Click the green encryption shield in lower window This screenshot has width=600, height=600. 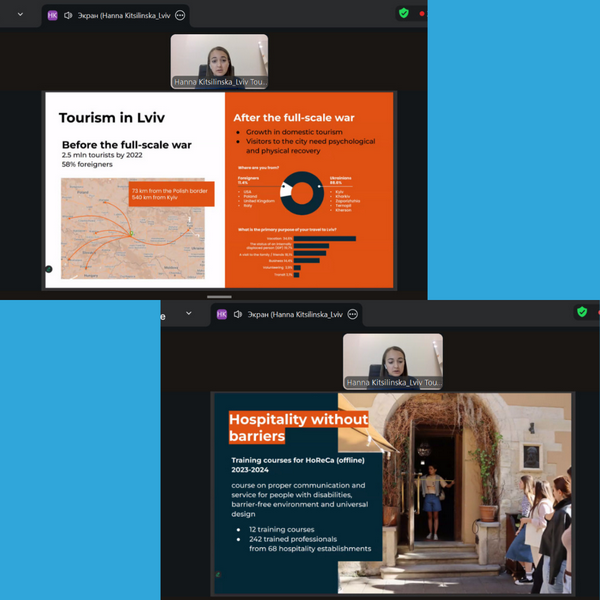[582, 312]
